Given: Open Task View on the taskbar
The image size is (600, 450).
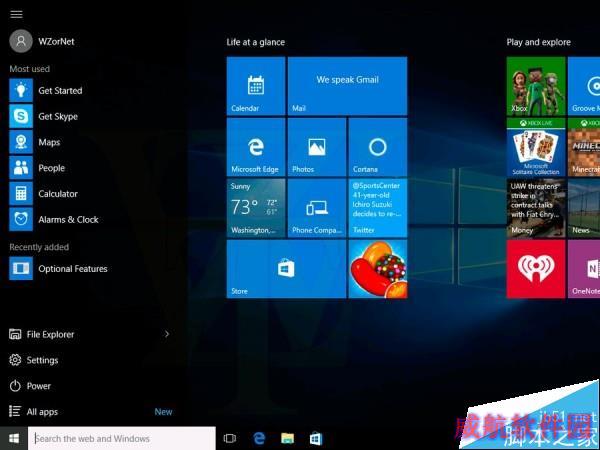Looking at the screenshot, I should point(230,439).
